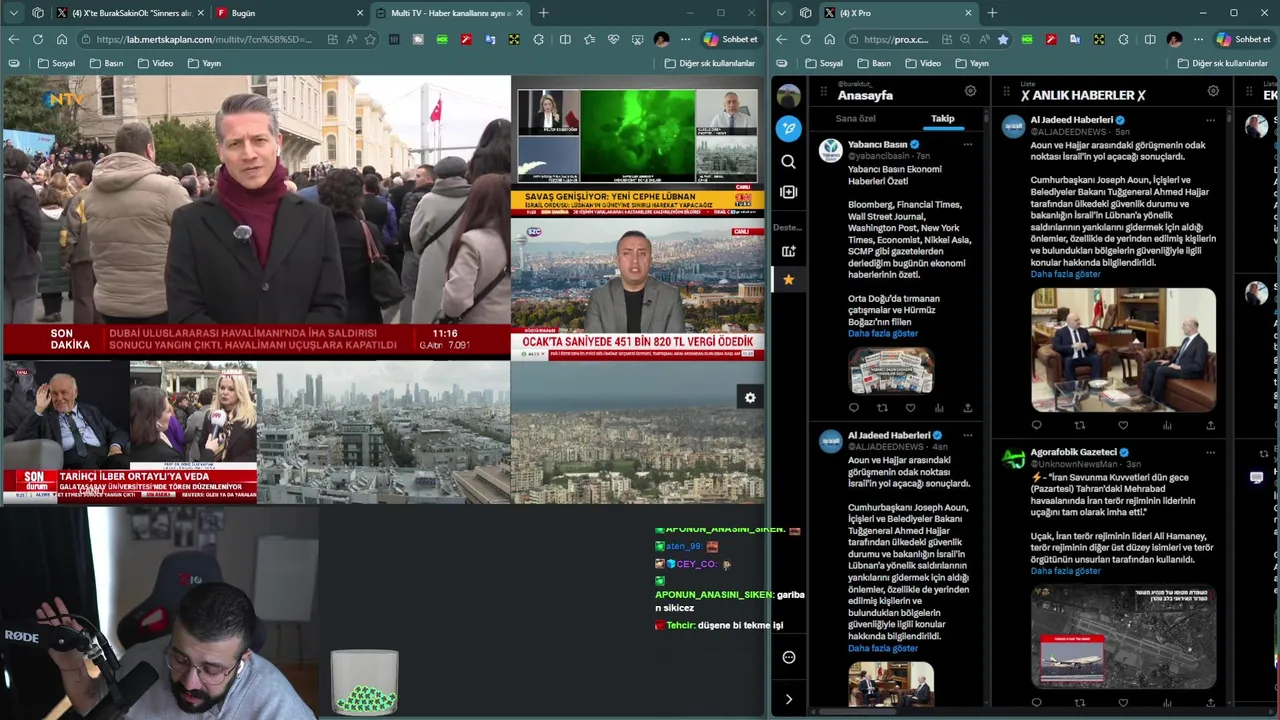The width and height of the screenshot is (1280, 720).
Task: Open Diğer sık kullanılanlar folder in X Pro window
Action: point(1223,63)
